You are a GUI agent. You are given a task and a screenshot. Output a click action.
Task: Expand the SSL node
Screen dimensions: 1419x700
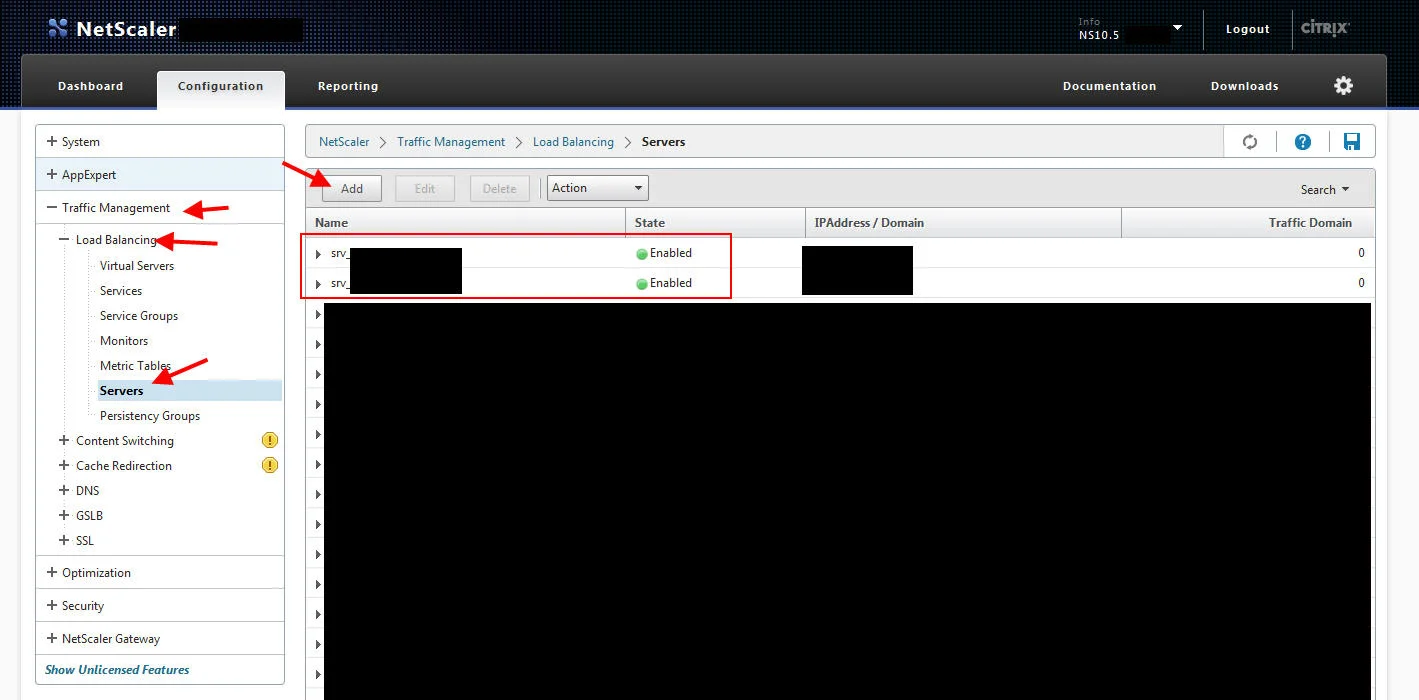65,540
